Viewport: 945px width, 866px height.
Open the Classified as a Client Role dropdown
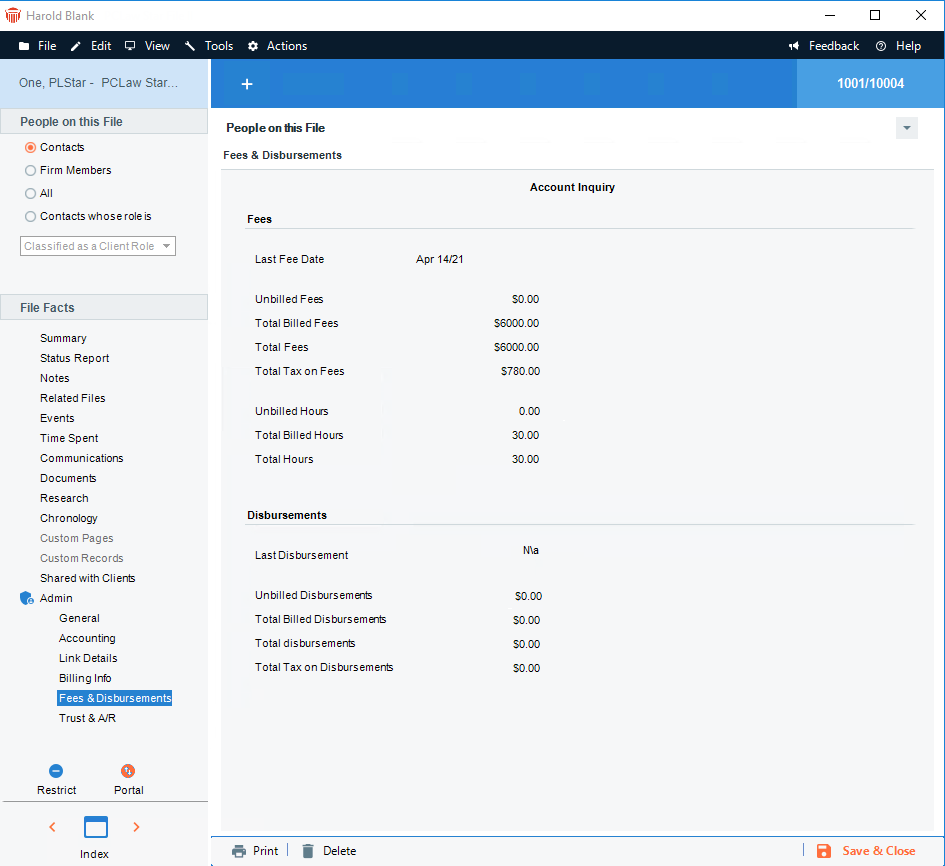coord(98,246)
